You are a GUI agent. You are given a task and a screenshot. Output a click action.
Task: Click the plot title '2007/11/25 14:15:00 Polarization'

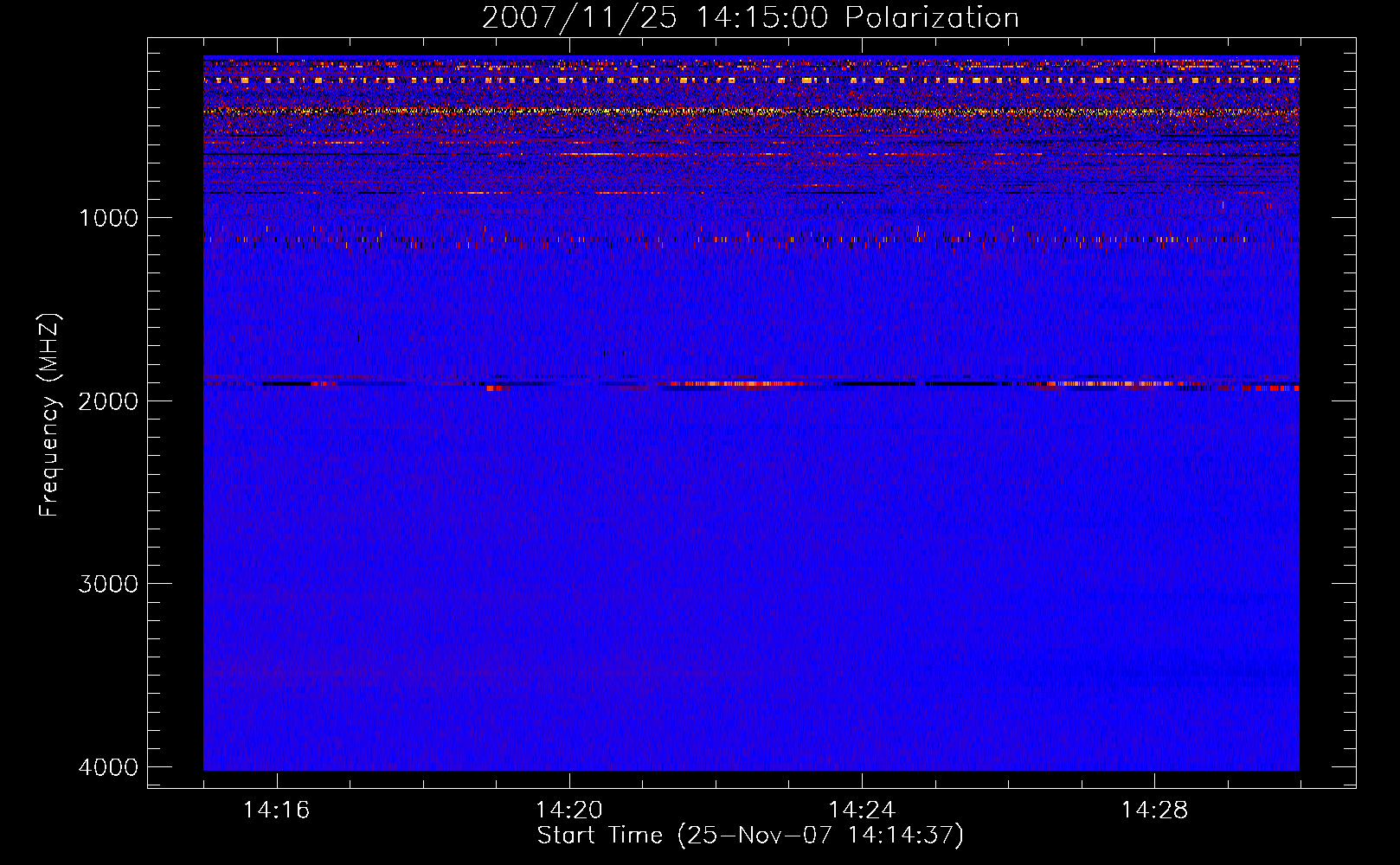pos(750,18)
